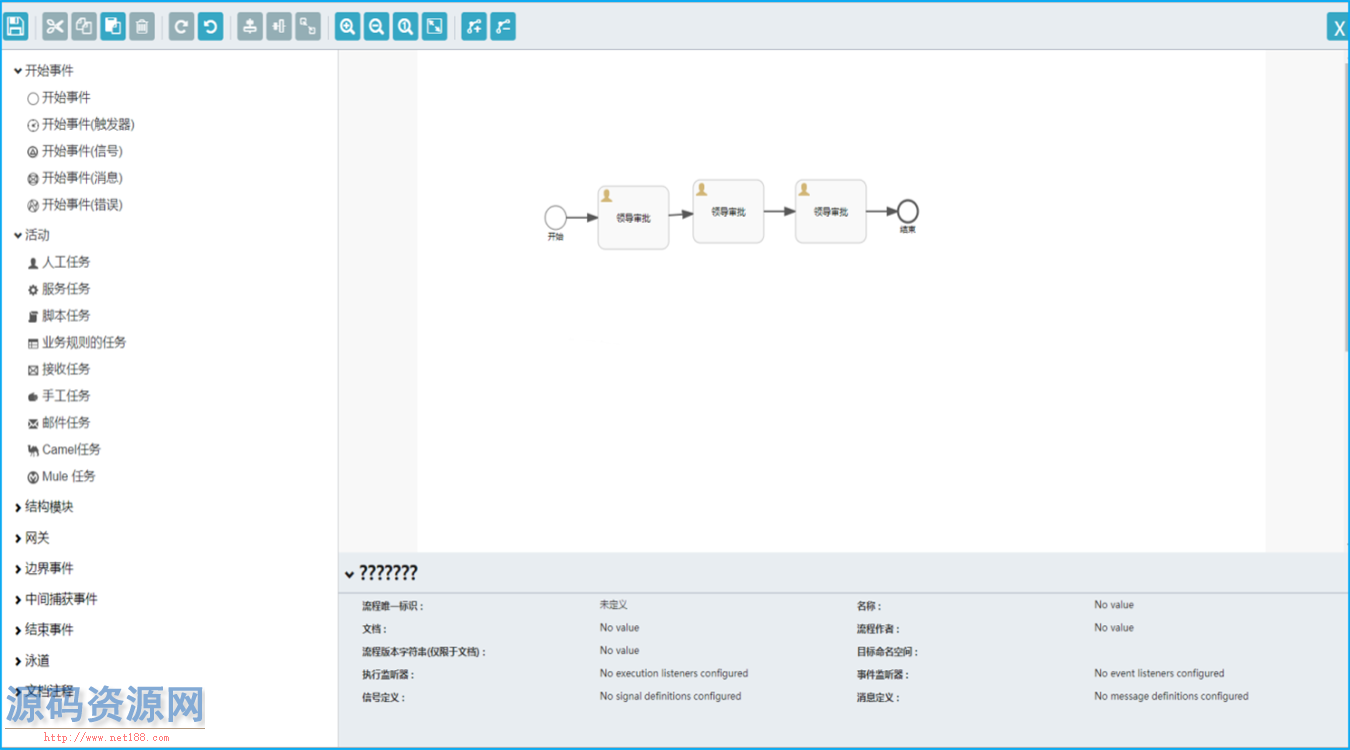This screenshot has width=1350, height=750.
Task: Select the 接收任务 palette item
Action: (59, 369)
